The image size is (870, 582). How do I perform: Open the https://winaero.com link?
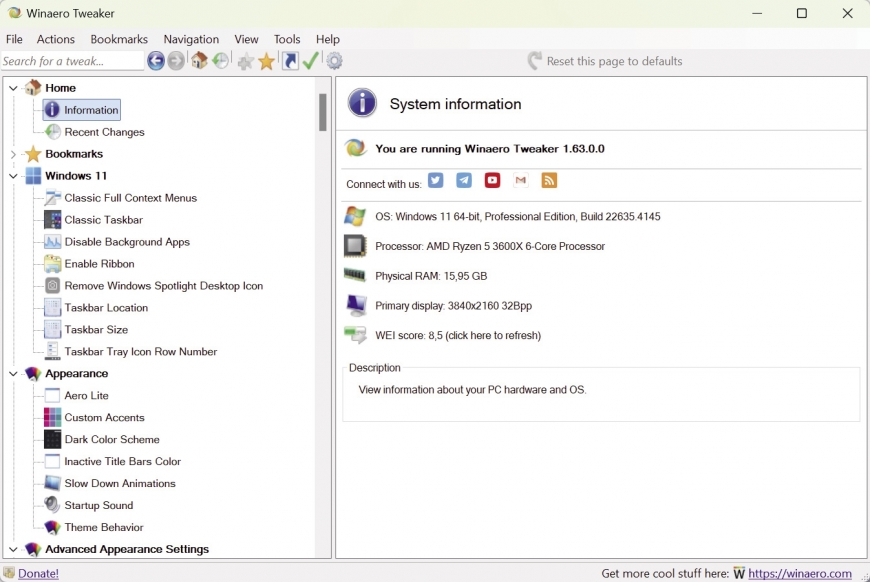pyautogui.click(x=800, y=574)
